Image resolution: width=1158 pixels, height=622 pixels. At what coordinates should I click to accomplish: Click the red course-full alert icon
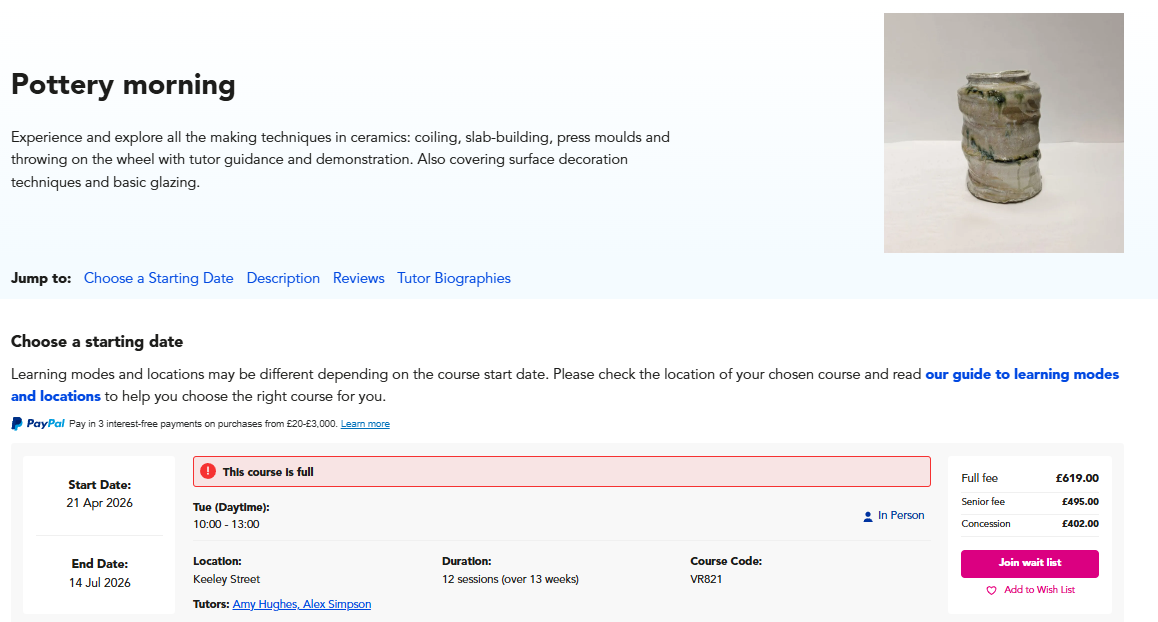pyautogui.click(x=208, y=471)
